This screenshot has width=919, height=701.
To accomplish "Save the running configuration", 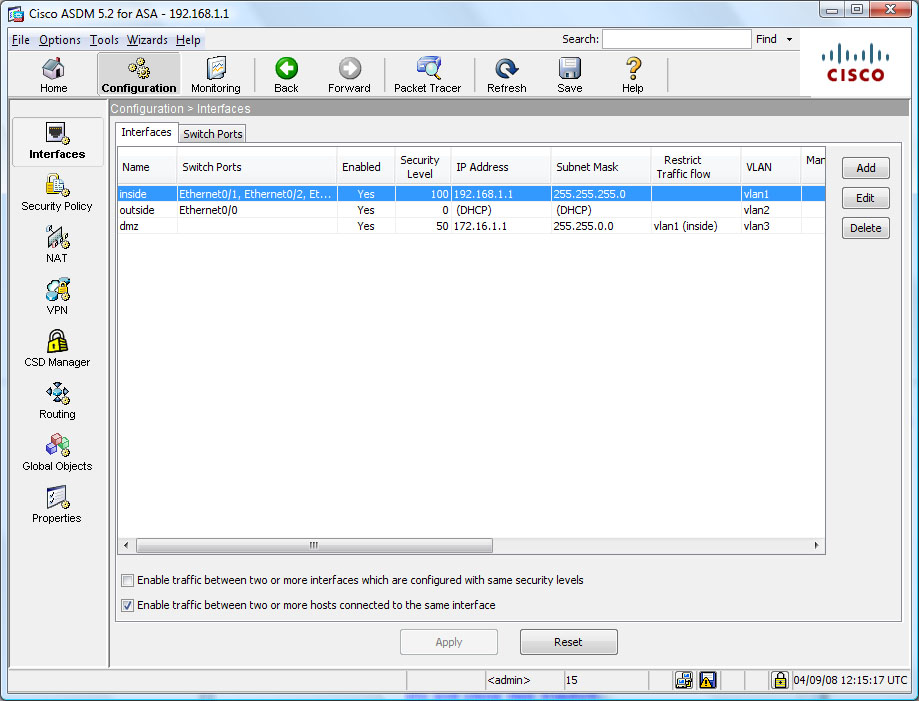I will (570, 75).
